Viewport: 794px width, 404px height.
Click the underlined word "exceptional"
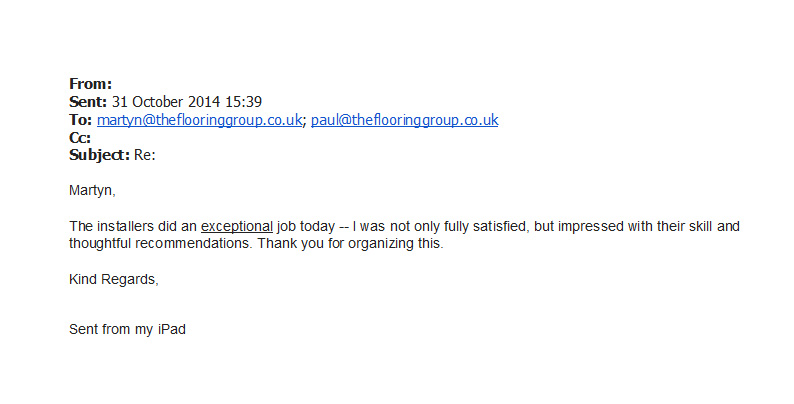click(x=236, y=226)
